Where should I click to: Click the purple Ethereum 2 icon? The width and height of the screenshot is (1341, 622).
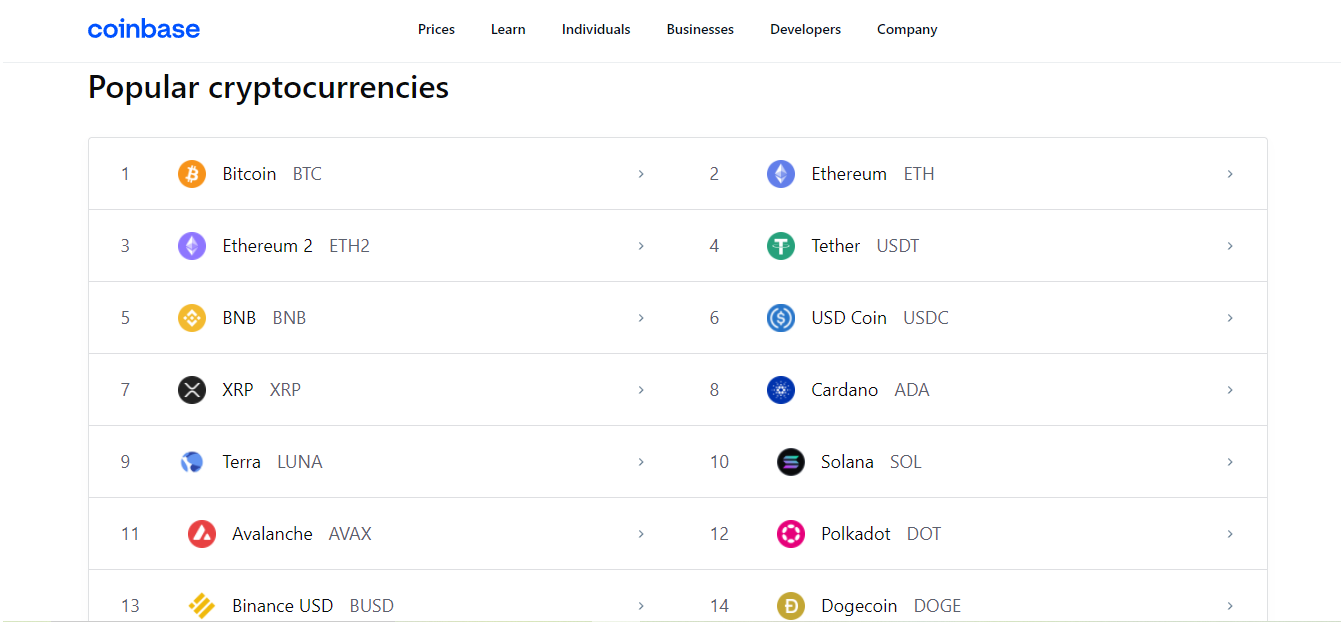pyautogui.click(x=192, y=246)
